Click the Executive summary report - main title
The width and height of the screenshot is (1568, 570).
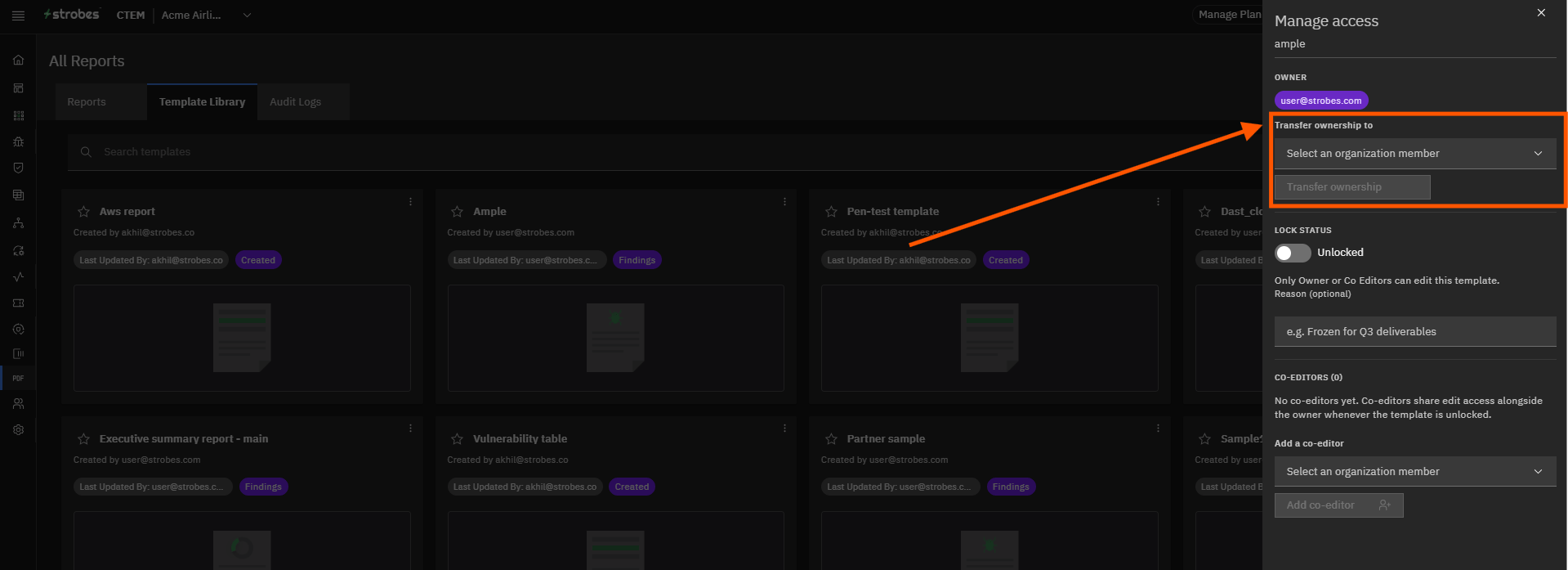point(184,439)
